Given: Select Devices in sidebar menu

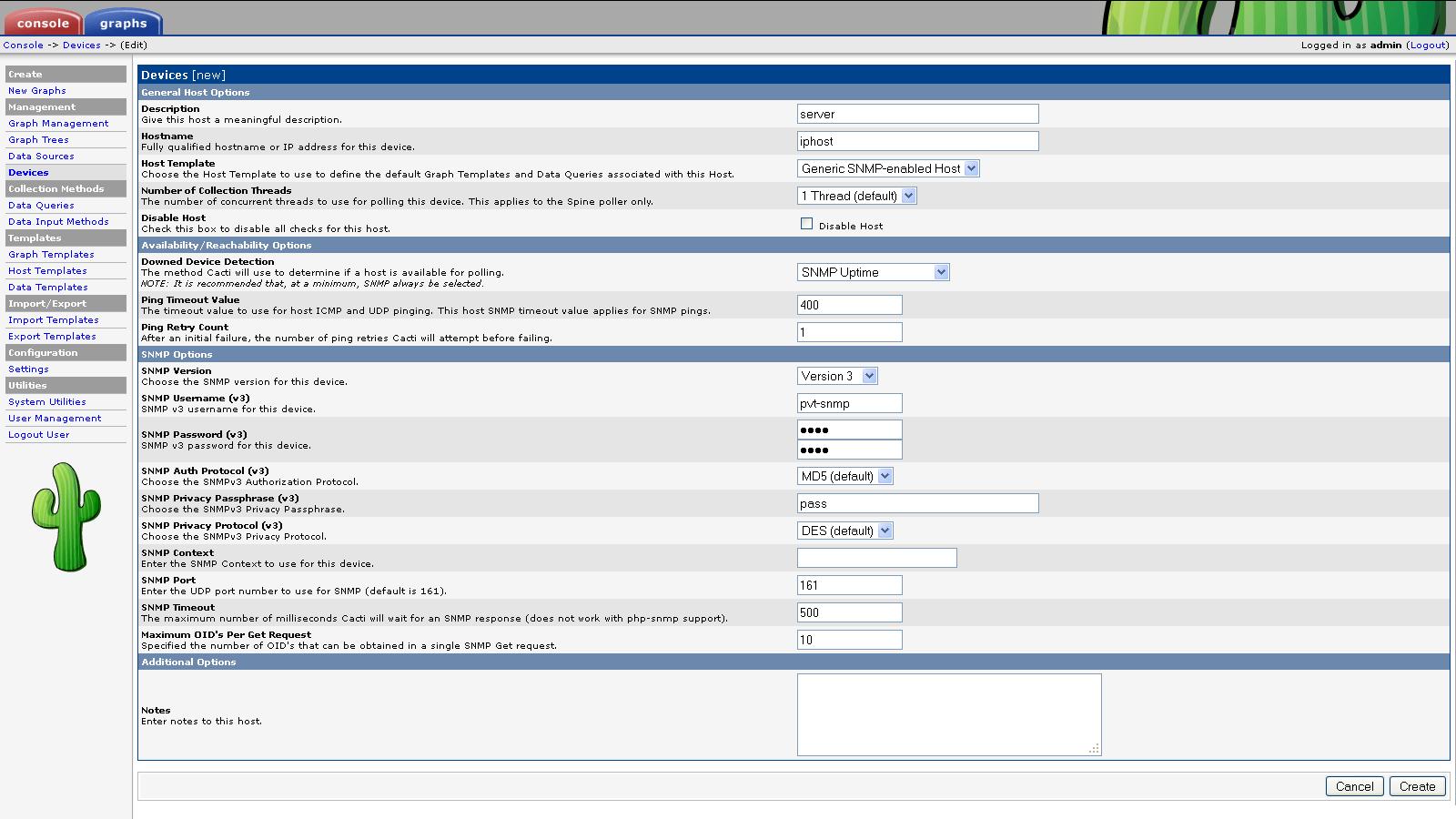Looking at the screenshot, I should [28, 173].
